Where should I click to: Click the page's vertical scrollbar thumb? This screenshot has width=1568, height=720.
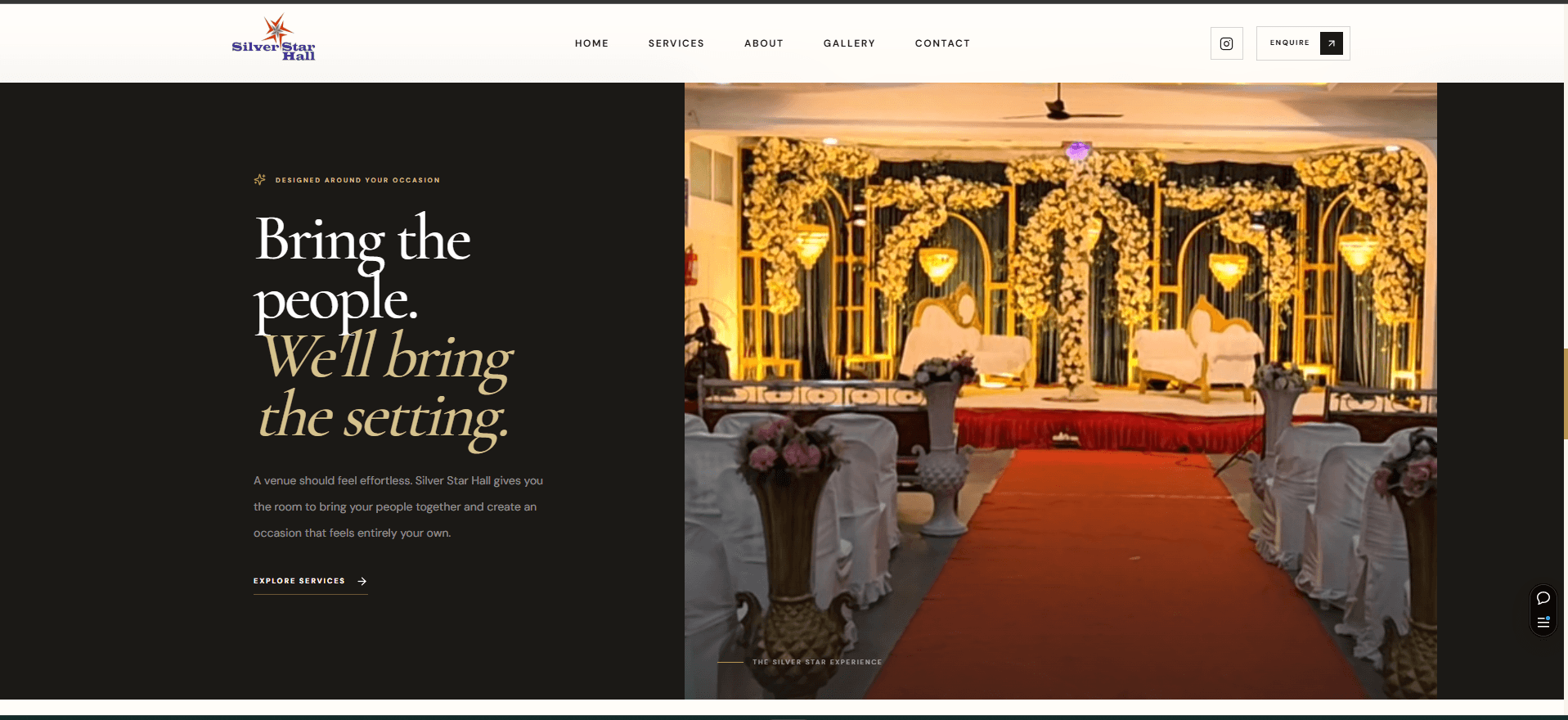1566,394
